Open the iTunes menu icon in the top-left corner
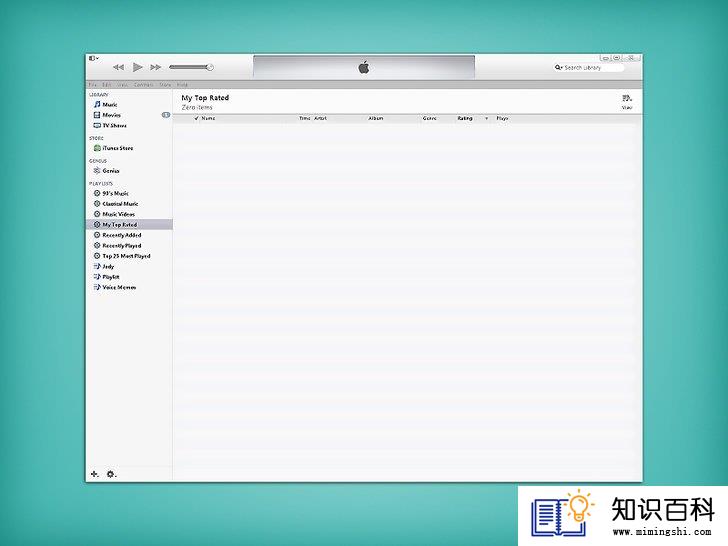This screenshot has height=546, width=728. 94,58
